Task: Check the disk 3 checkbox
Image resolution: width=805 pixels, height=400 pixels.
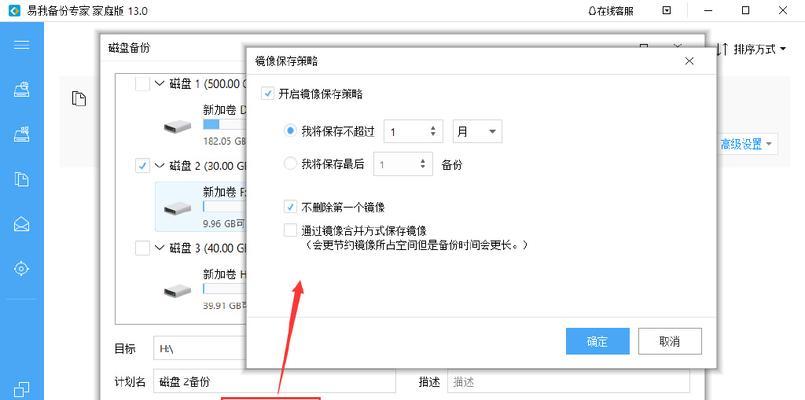Action: tap(142, 249)
